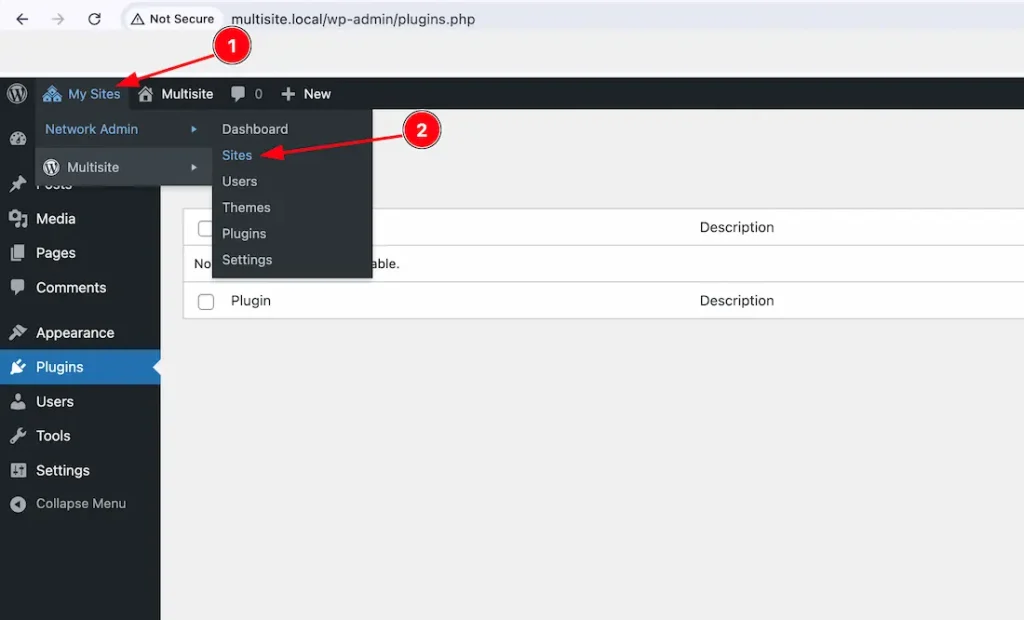Open Sites from the Network Admin dropdown

[x=237, y=155]
